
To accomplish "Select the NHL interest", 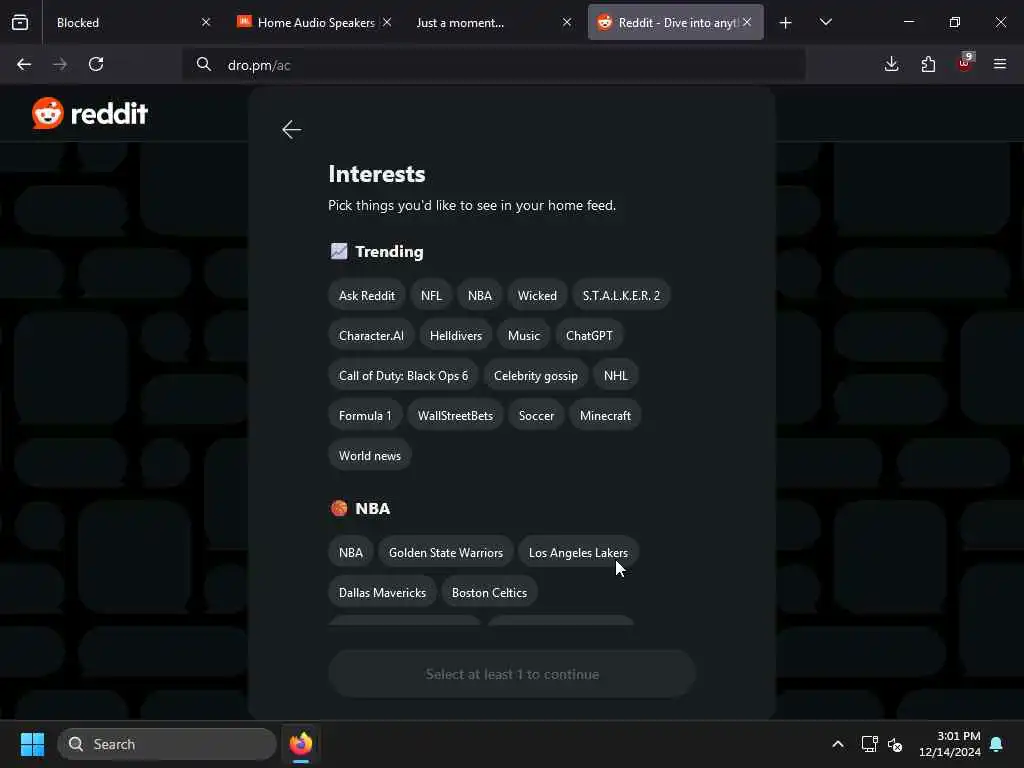I will [615, 376].
